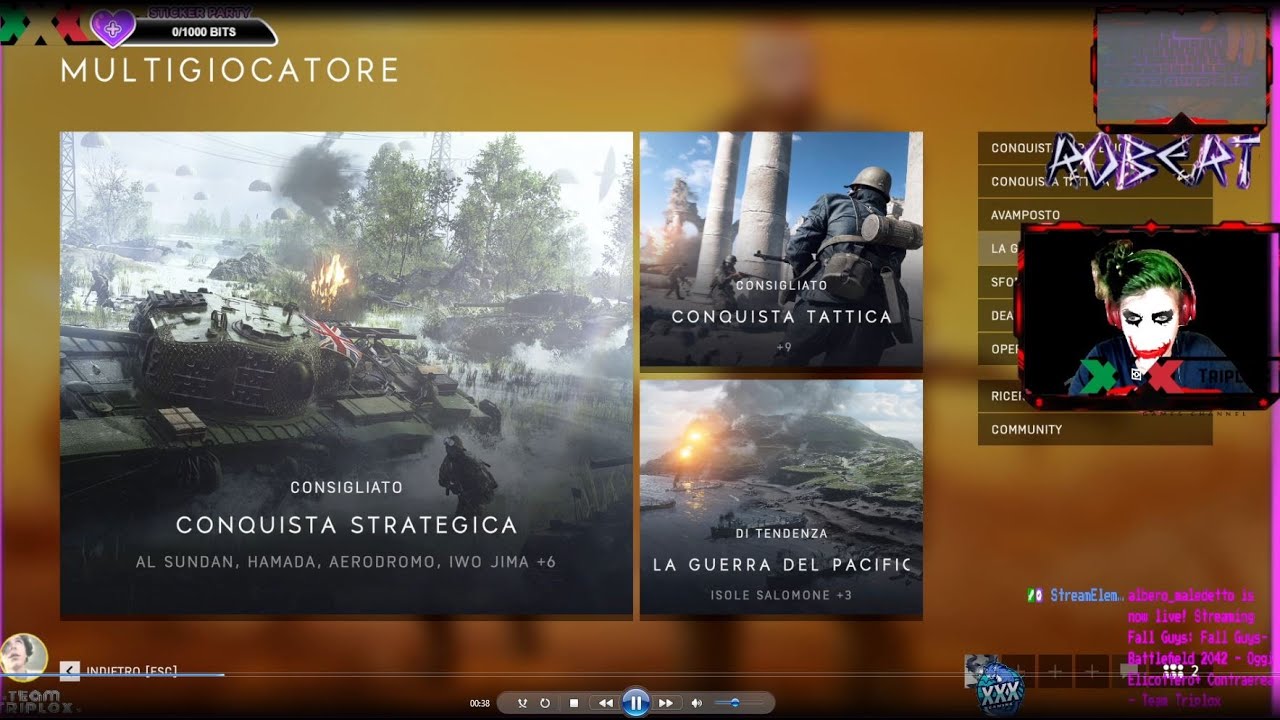The width and height of the screenshot is (1280, 720).
Task: Select AVAMPOSTO in the mode list
Action: (x=1095, y=215)
